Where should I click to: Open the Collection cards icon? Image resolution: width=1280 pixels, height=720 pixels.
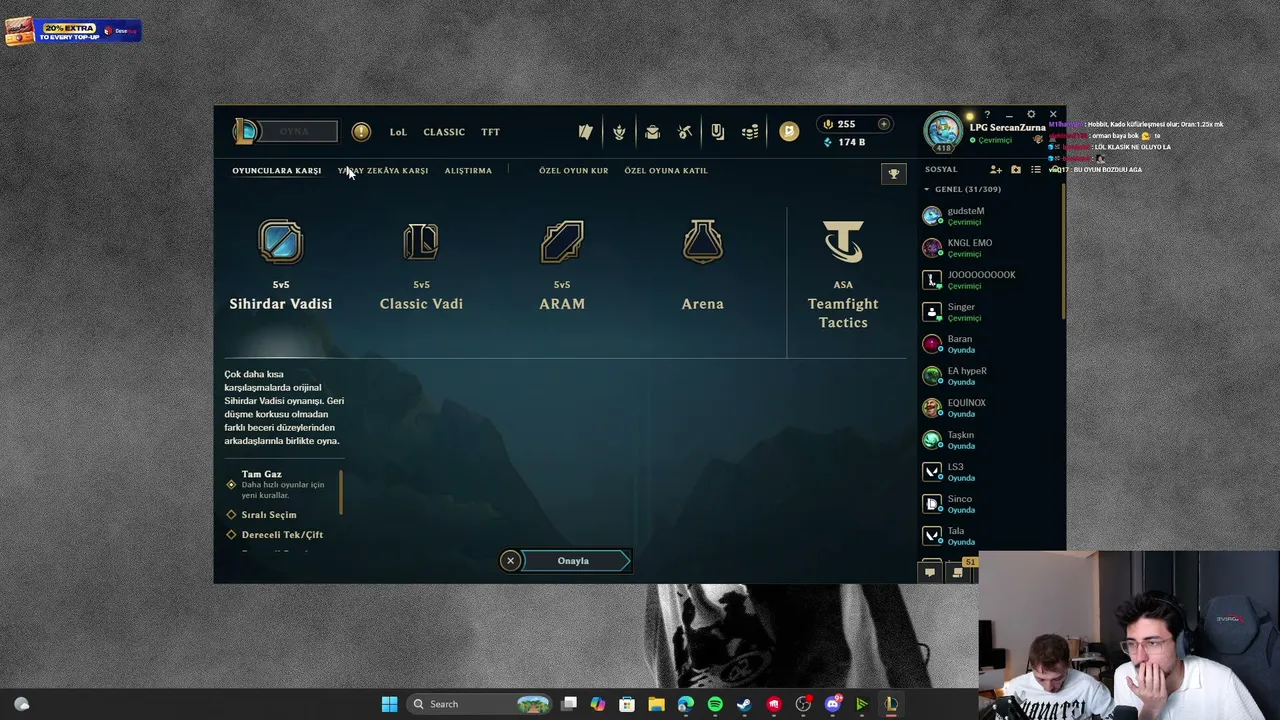click(586, 132)
